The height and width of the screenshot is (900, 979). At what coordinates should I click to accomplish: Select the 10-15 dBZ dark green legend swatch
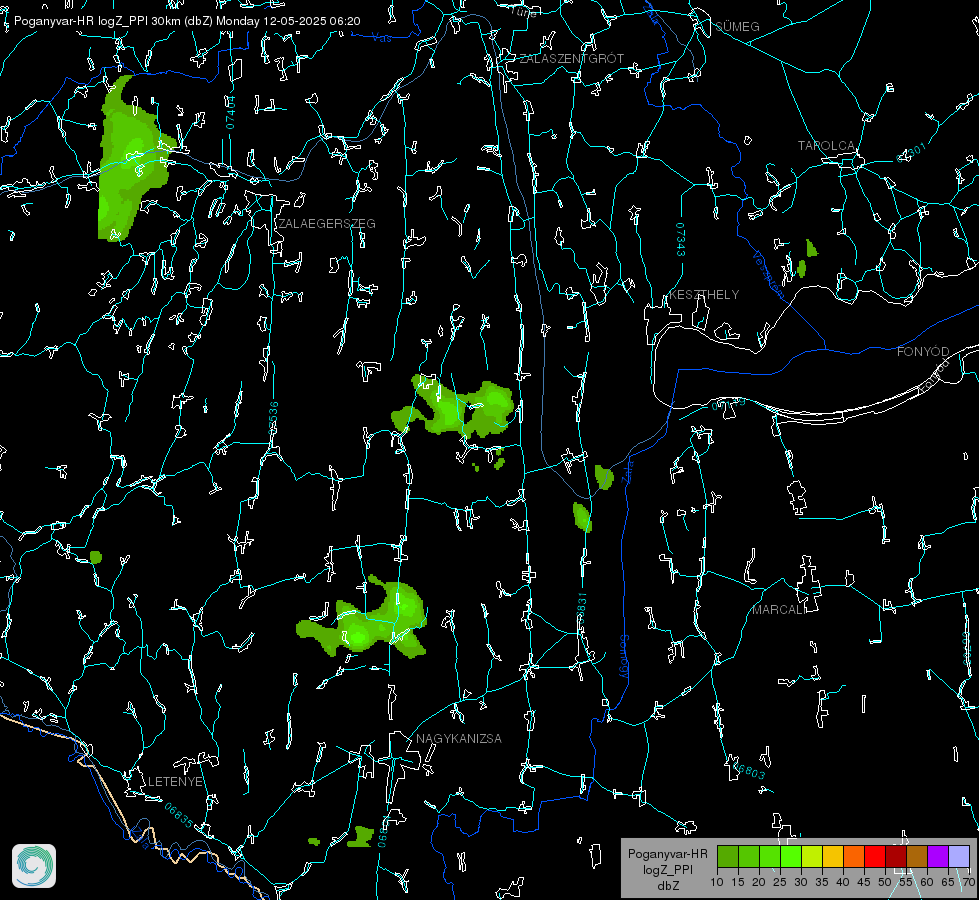[728, 857]
